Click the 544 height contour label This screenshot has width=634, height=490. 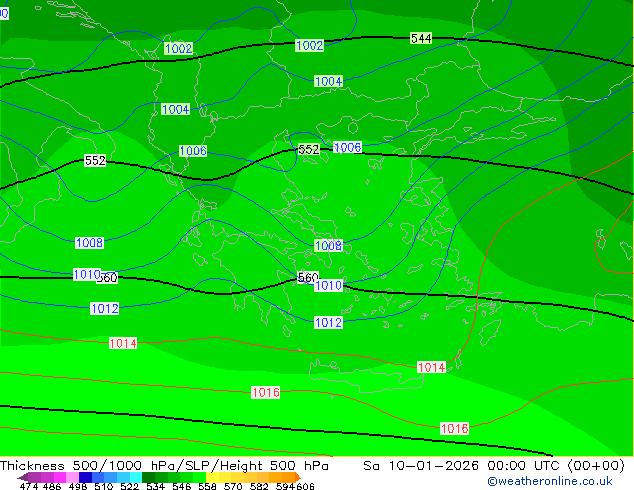click(x=421, y=38)
